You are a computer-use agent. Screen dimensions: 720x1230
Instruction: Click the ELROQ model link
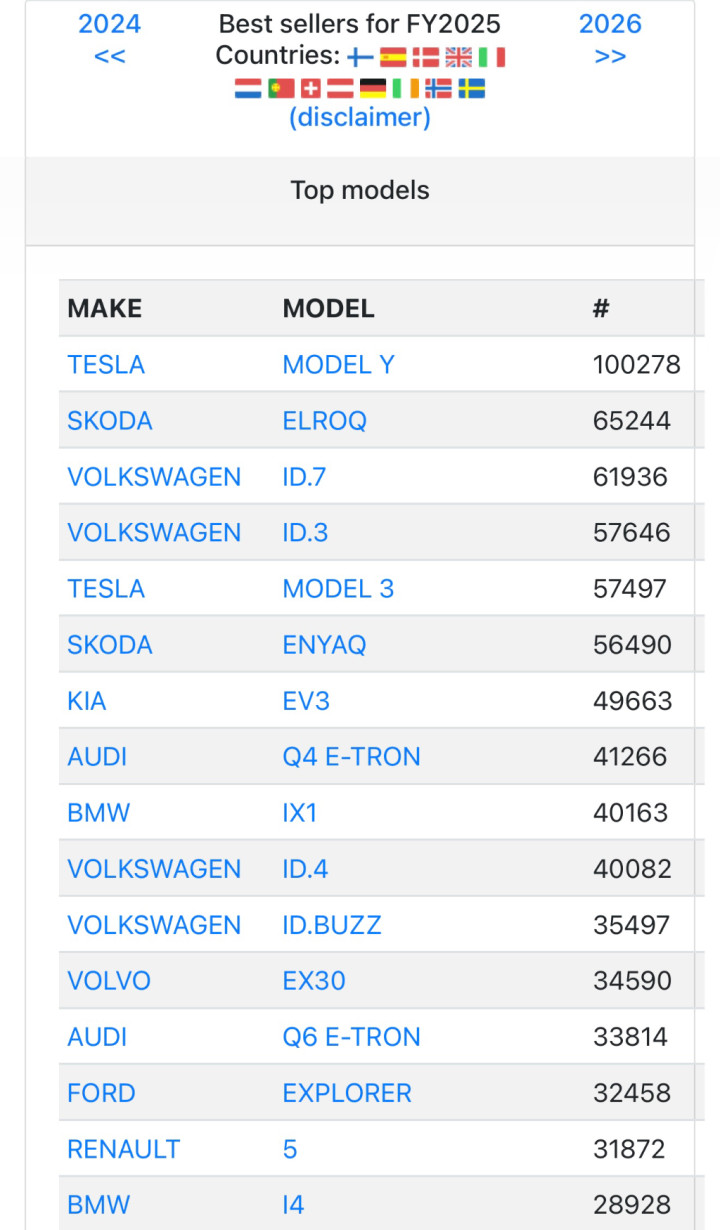324,421
